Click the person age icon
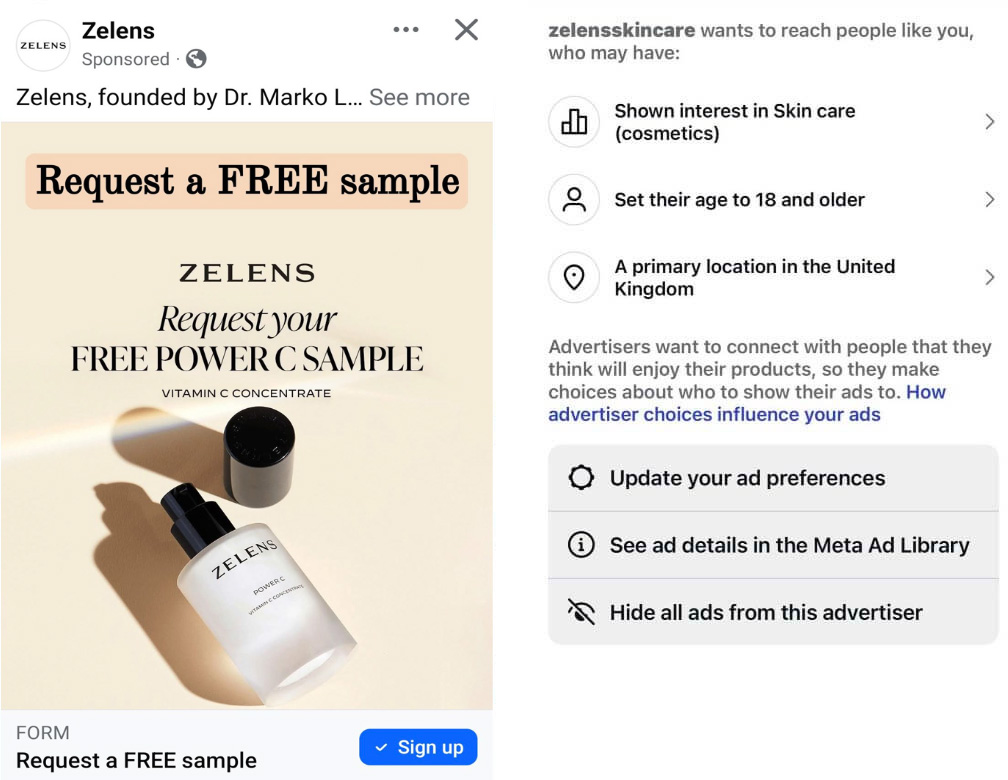 [574, 199]
